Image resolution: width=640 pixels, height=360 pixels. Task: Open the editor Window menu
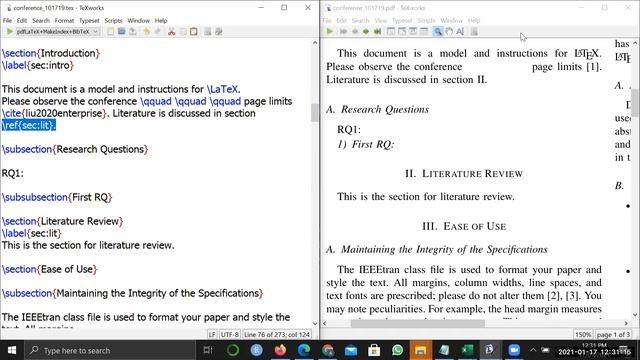click(138, 20)
